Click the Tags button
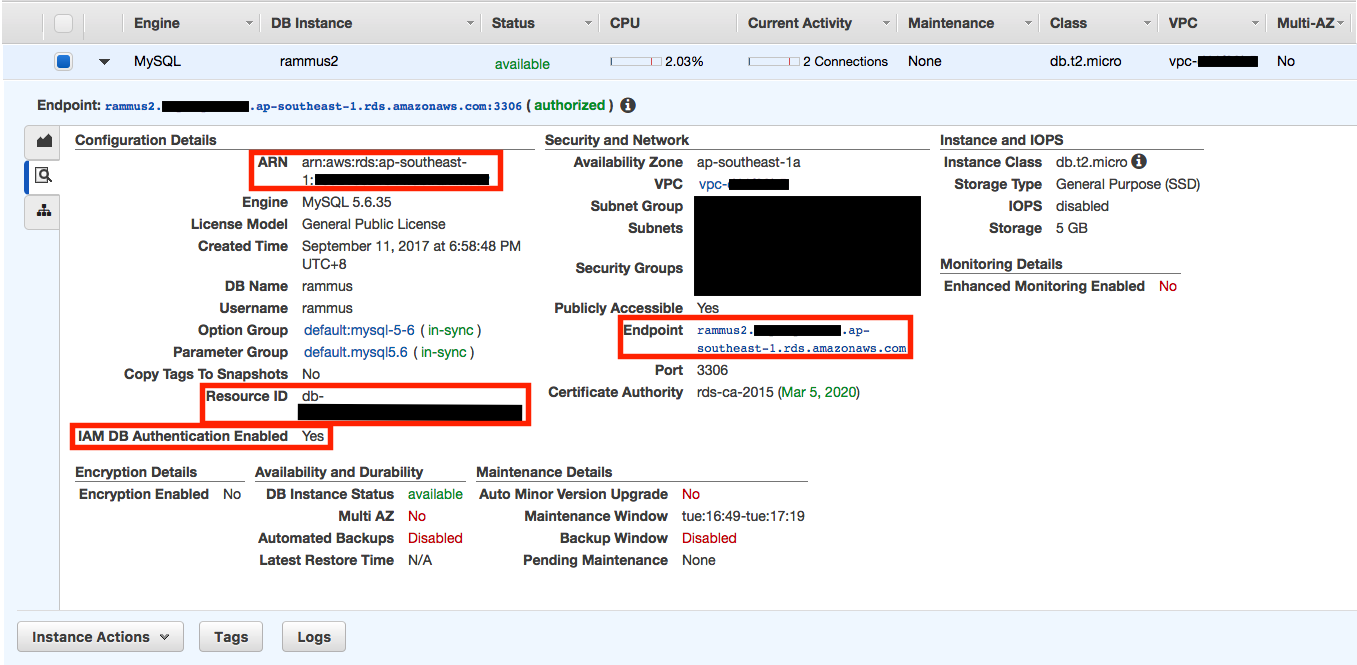This screenshot has width=1357, height=665. pyautogui.click(x=231, y=637)
